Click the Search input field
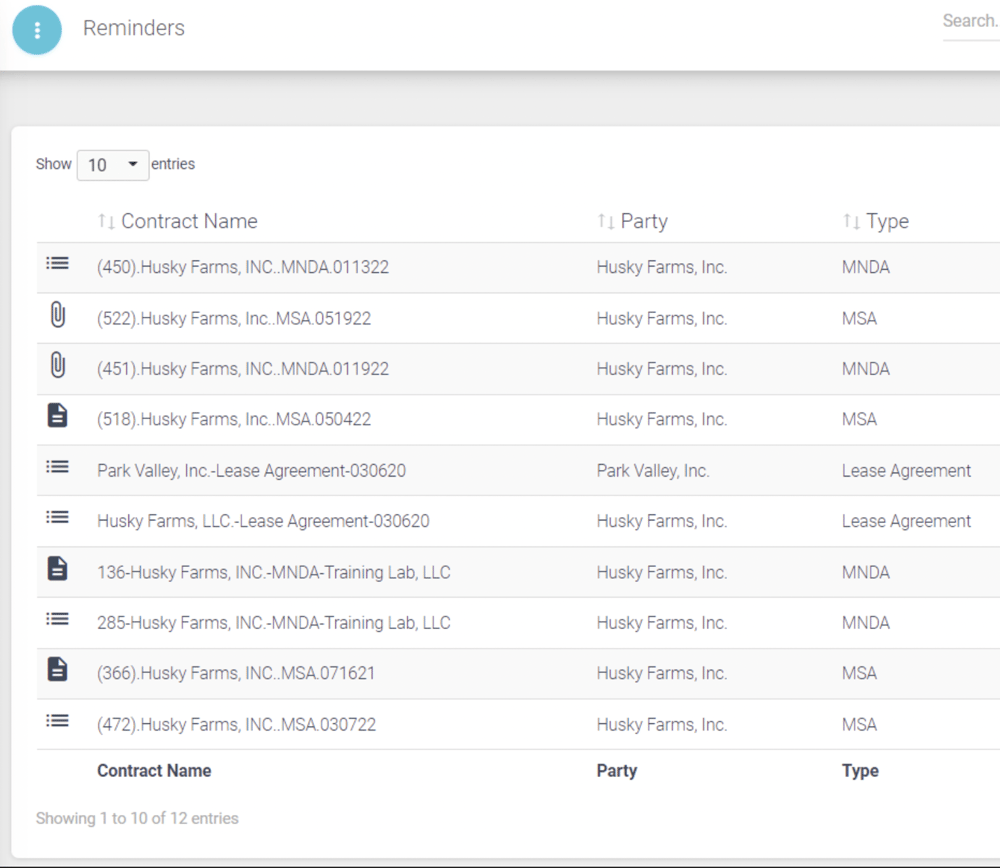The width and height of the screenshot is (1000, 868). tap(971, 22)
